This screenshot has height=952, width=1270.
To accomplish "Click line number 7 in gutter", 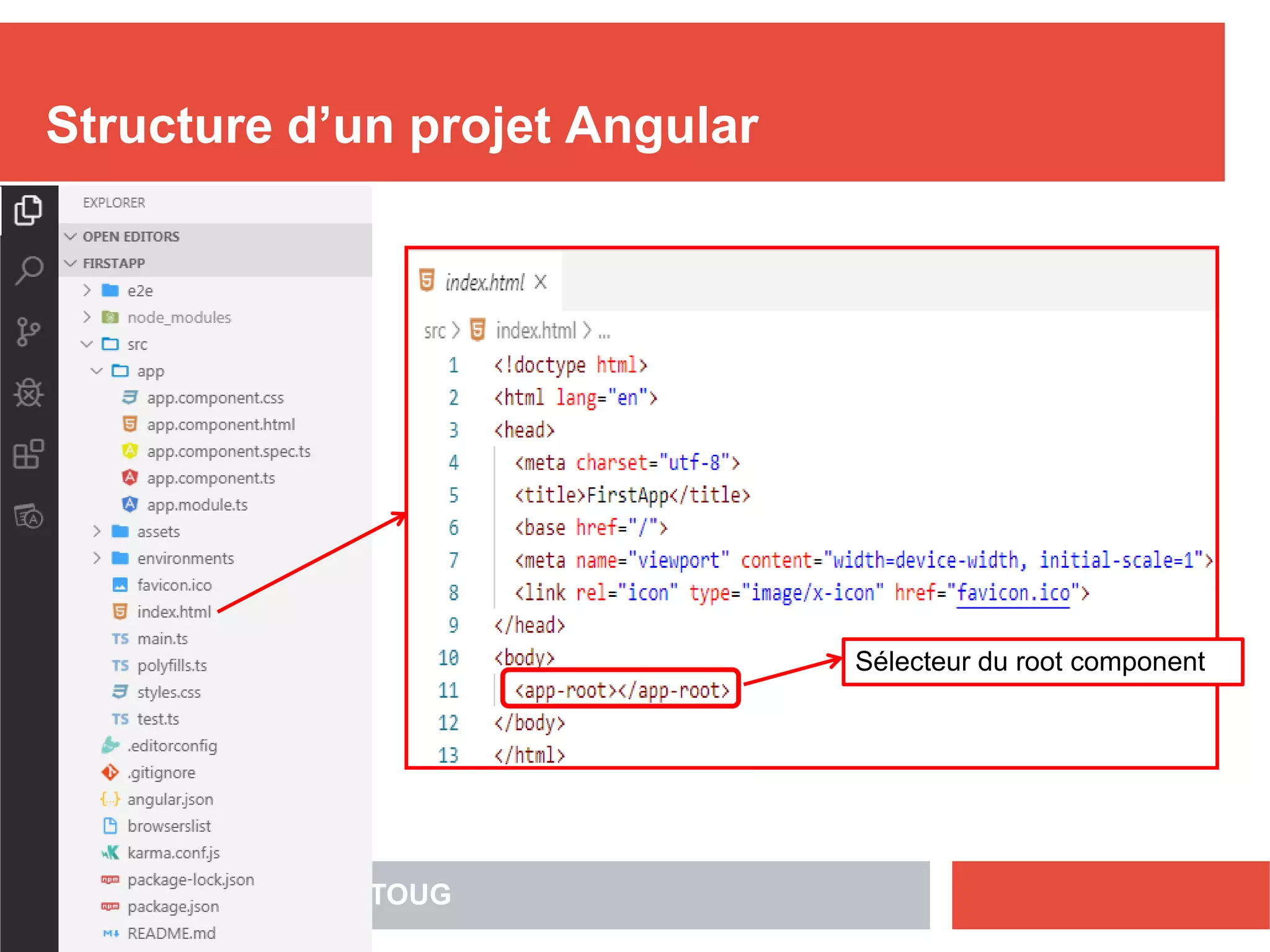I will click(454, 560).
